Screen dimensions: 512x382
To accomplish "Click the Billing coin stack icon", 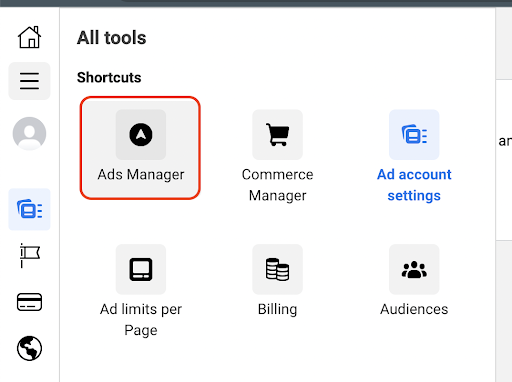I will tap(277, 269).
